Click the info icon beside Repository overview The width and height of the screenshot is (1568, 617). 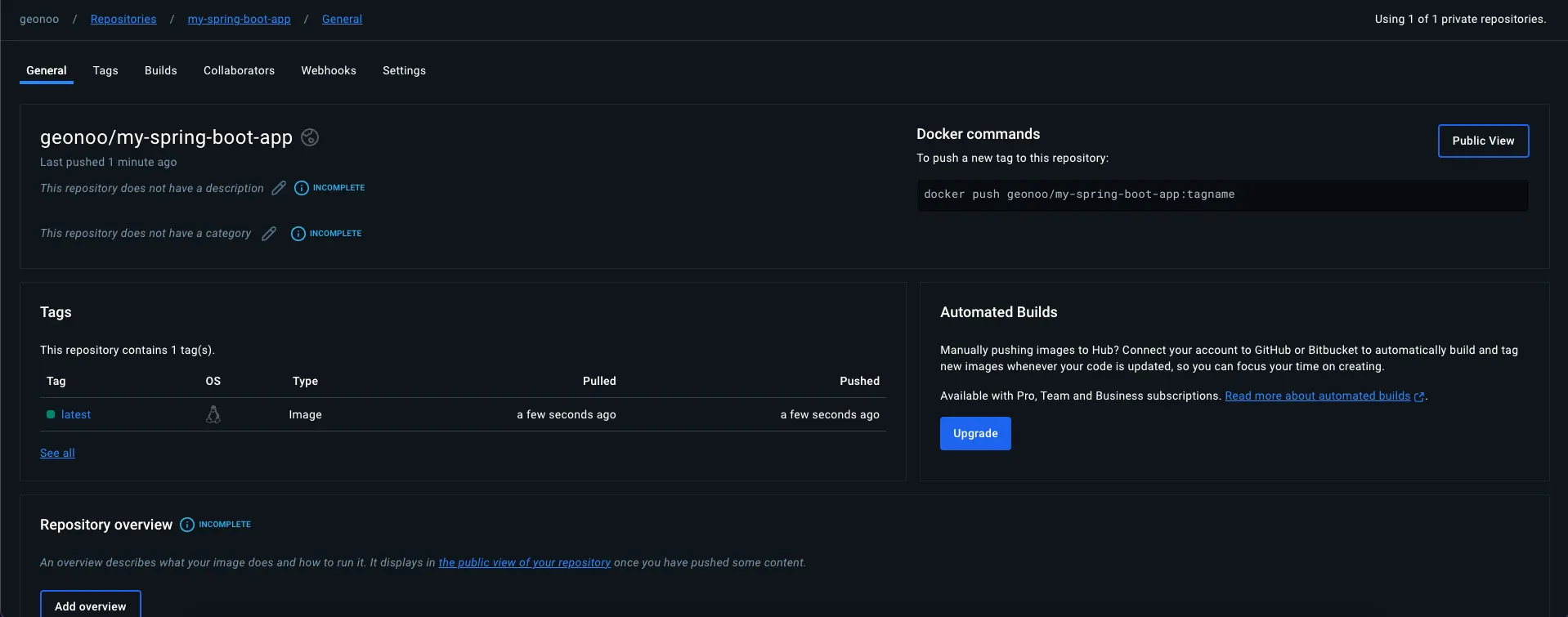(187, 525)
